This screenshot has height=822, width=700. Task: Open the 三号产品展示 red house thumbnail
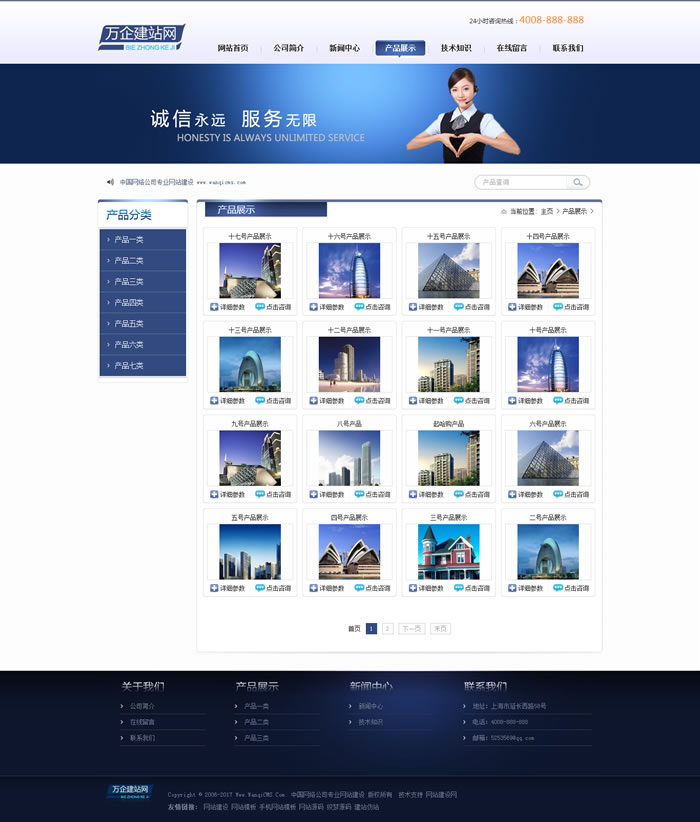point(449,551)
